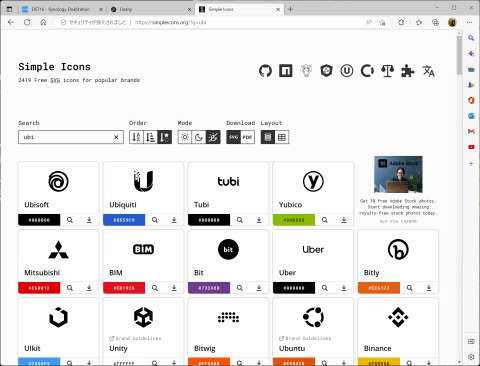Download the Tubi icon
Viewport: 480px width, 366px height.
tap(259, 220)
